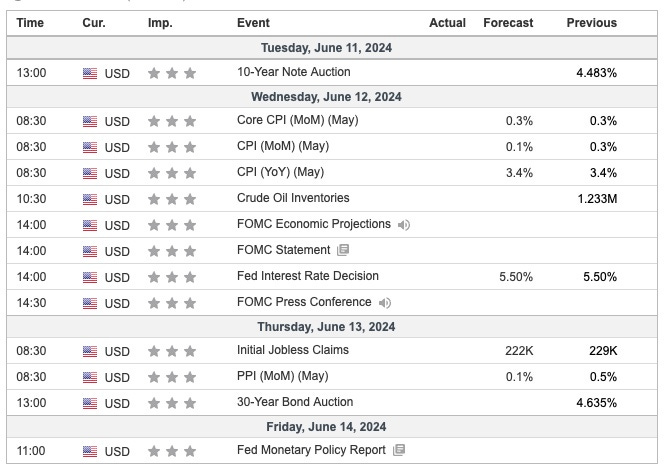Image resolution: width=670 pixels, height=474 pixels.
Task: Open document icon beside Fed Monetary Policy Report
Action: [399, 450]
